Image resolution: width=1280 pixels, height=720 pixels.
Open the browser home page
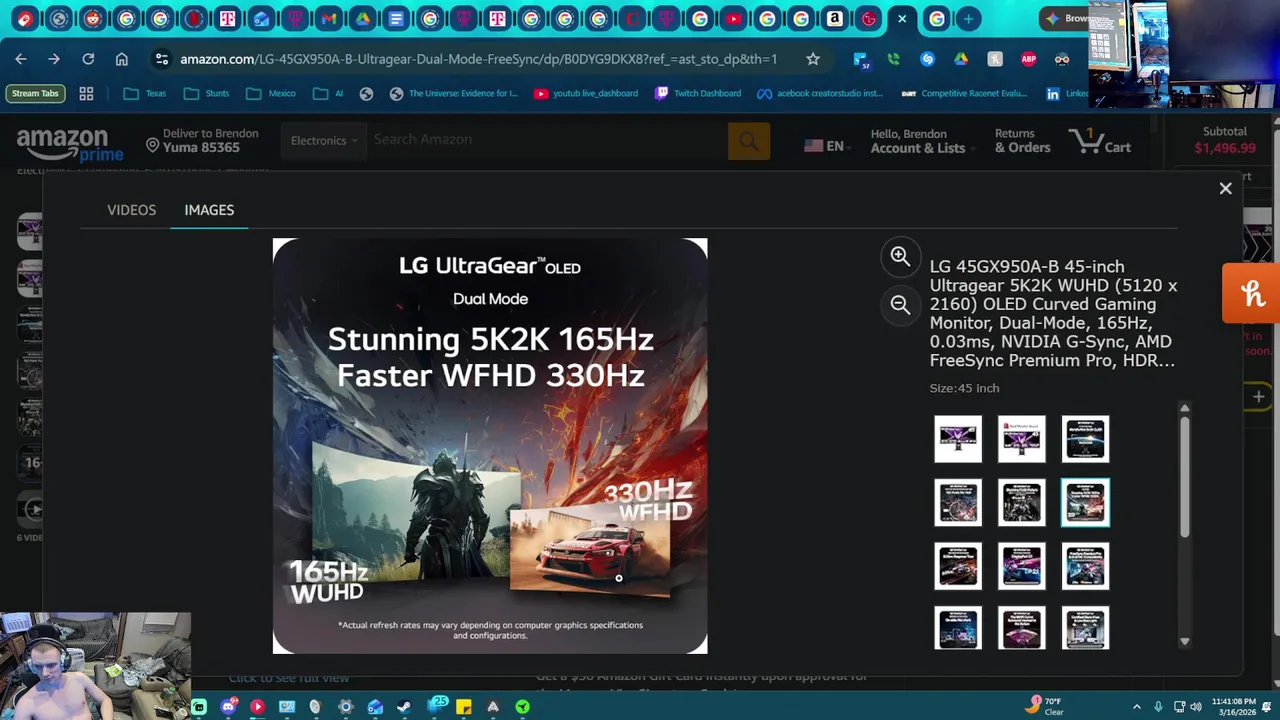tap(122, 59)
